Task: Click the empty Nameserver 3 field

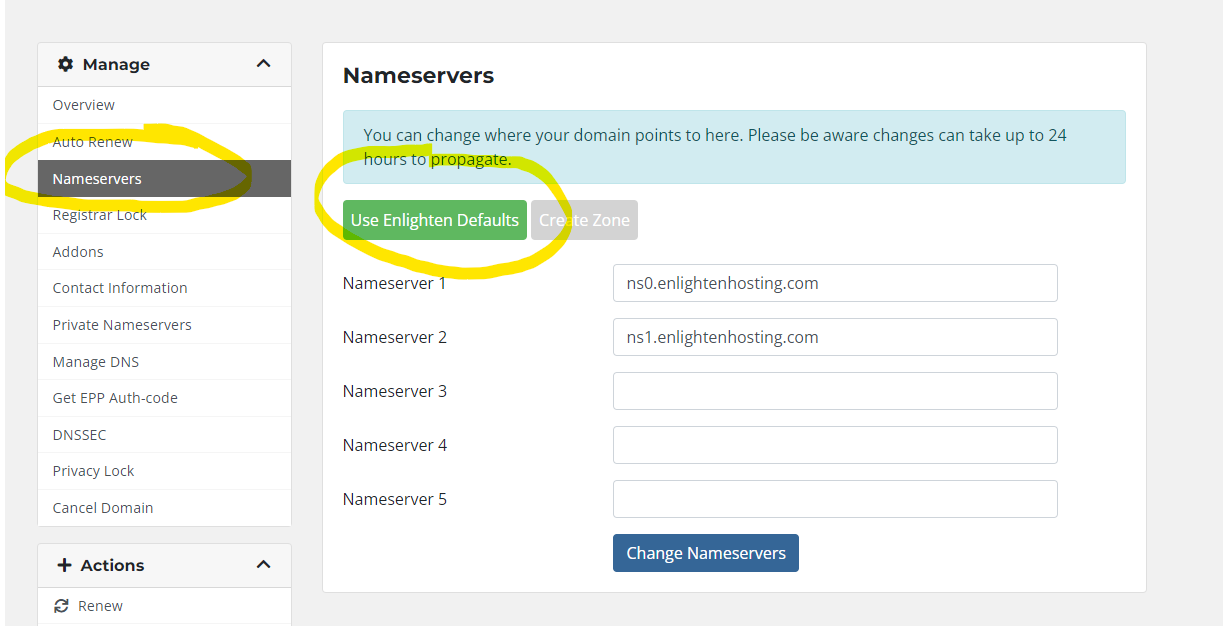Action: pyautogui.click(x=835, y=391)
